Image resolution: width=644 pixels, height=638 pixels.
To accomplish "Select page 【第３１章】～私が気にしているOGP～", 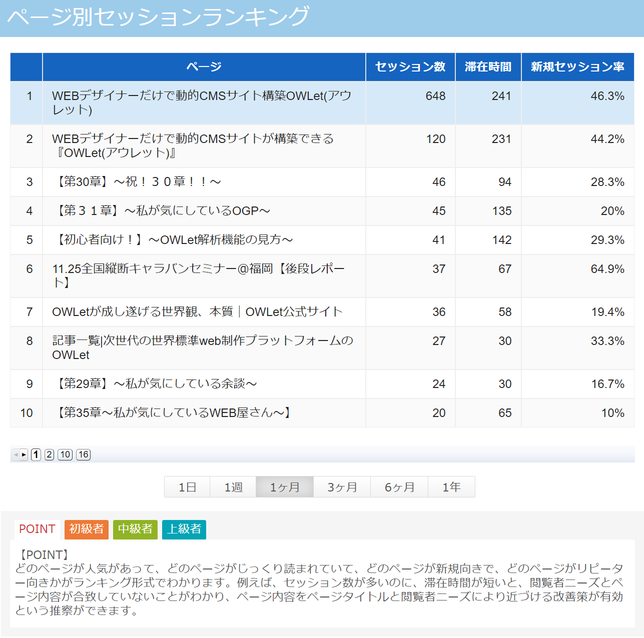I will pyautogui.click(x=161, y=211).
